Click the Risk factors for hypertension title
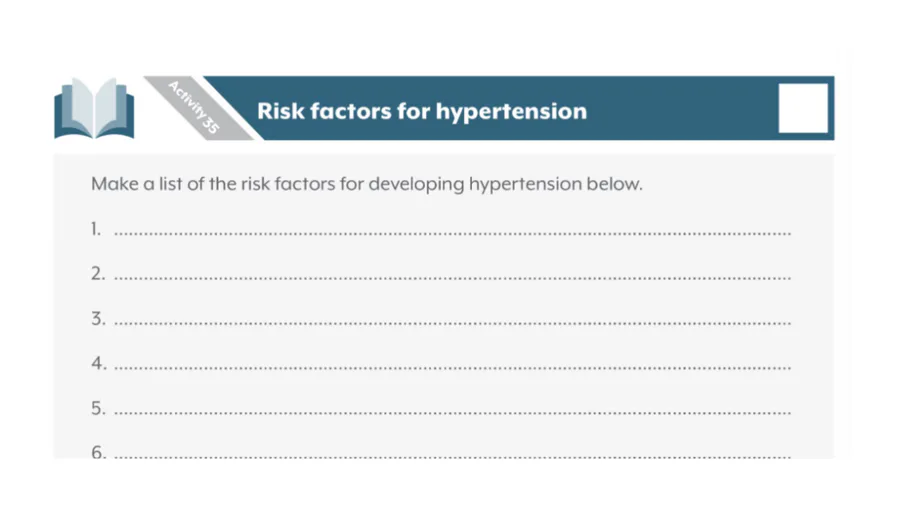Image resolution: width=900 pixels, height=506 pixels. click(422, 111)
